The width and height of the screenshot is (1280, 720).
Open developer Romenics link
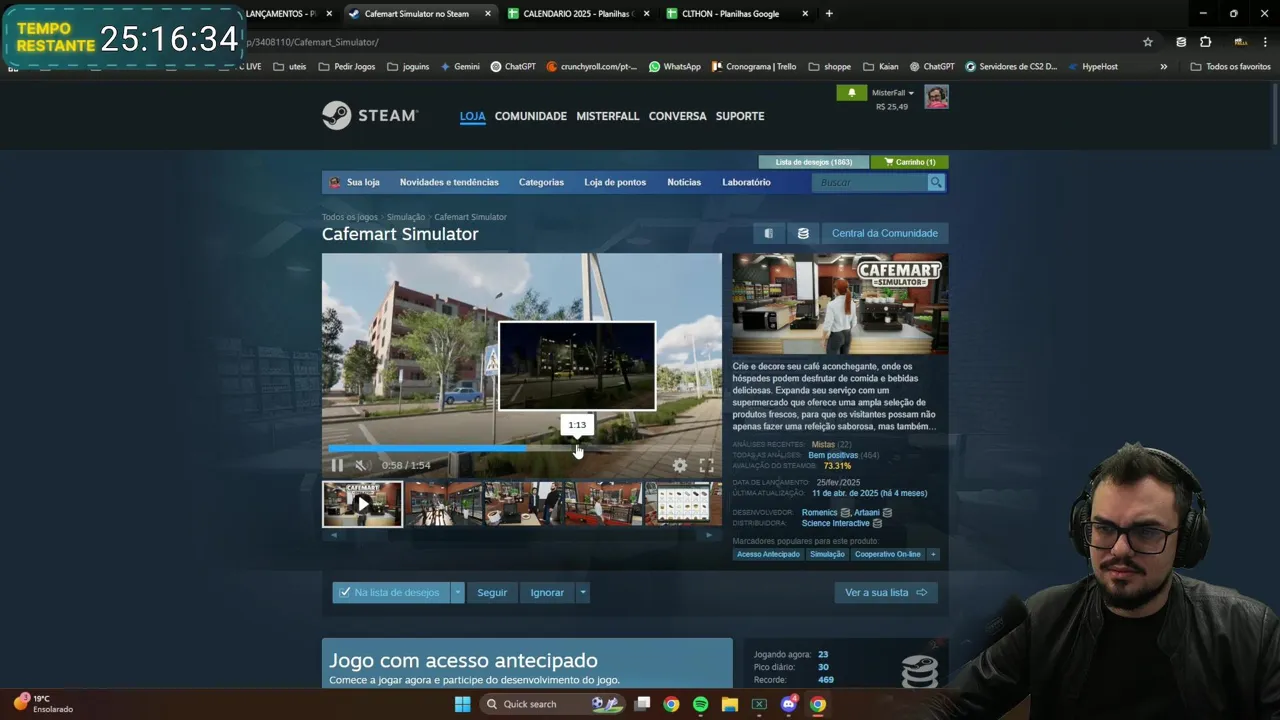[x=820, y=512]
